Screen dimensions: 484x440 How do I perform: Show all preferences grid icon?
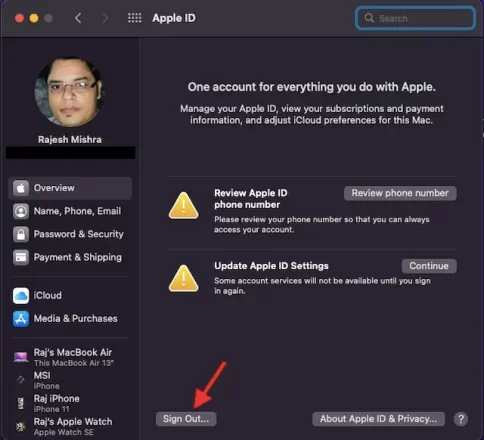[135, 18]
